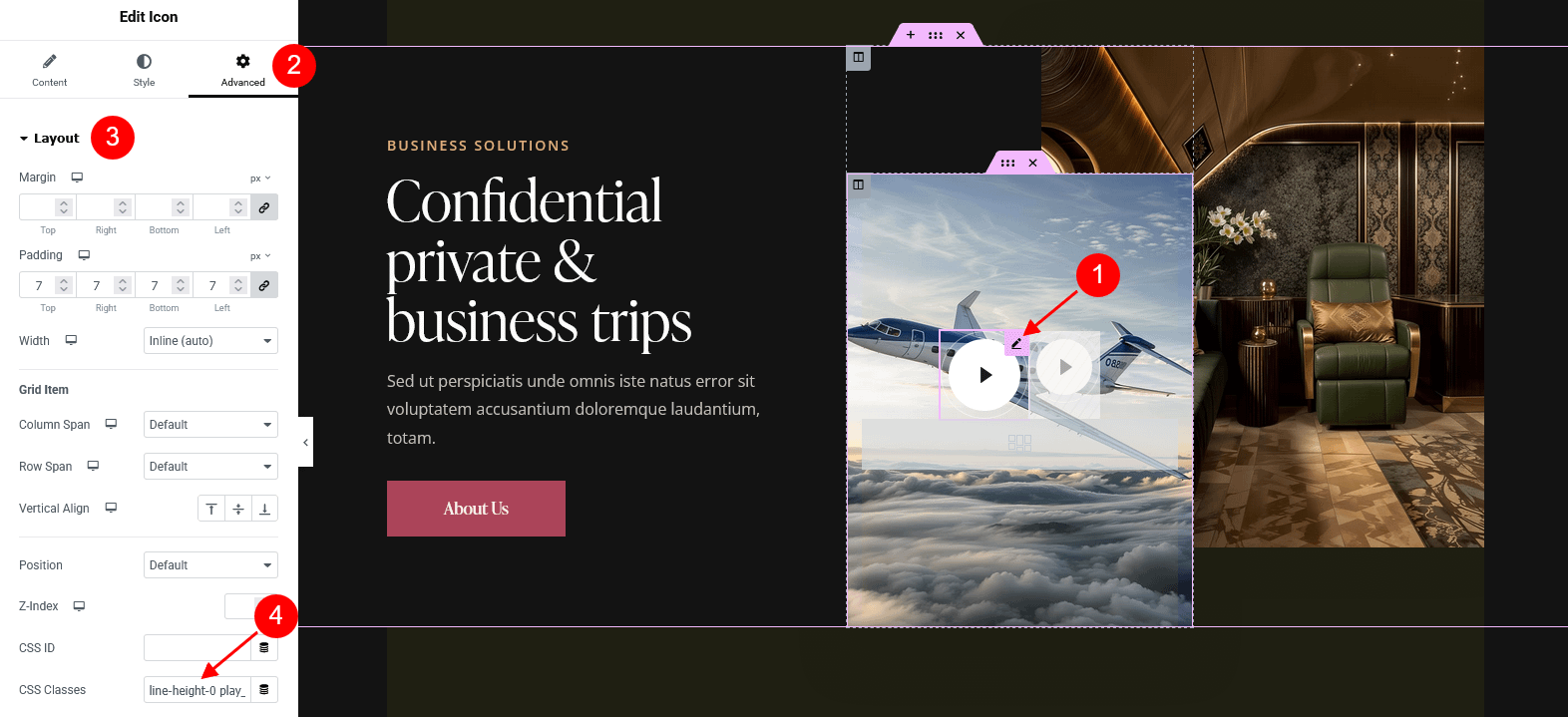Delete section using top handle X icon
This screenshot has height=717, width=1568.
(961, 35)
